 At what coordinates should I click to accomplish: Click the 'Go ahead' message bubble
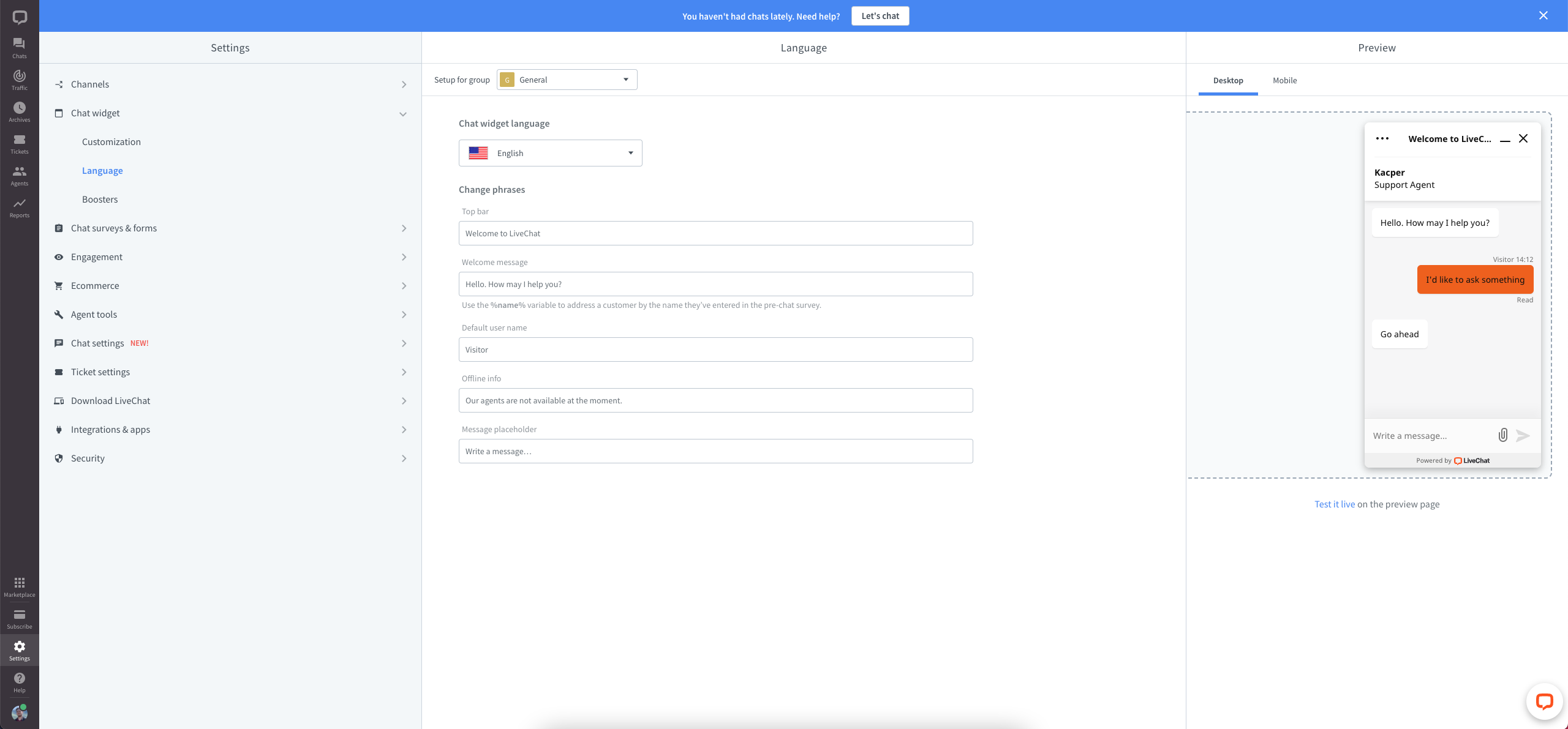click(1400, 334)
